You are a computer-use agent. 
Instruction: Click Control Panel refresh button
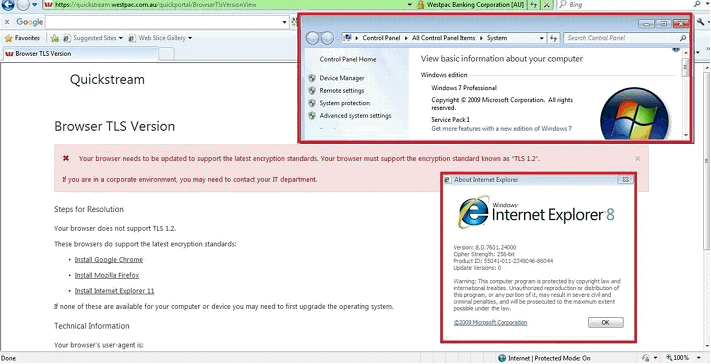554,38
